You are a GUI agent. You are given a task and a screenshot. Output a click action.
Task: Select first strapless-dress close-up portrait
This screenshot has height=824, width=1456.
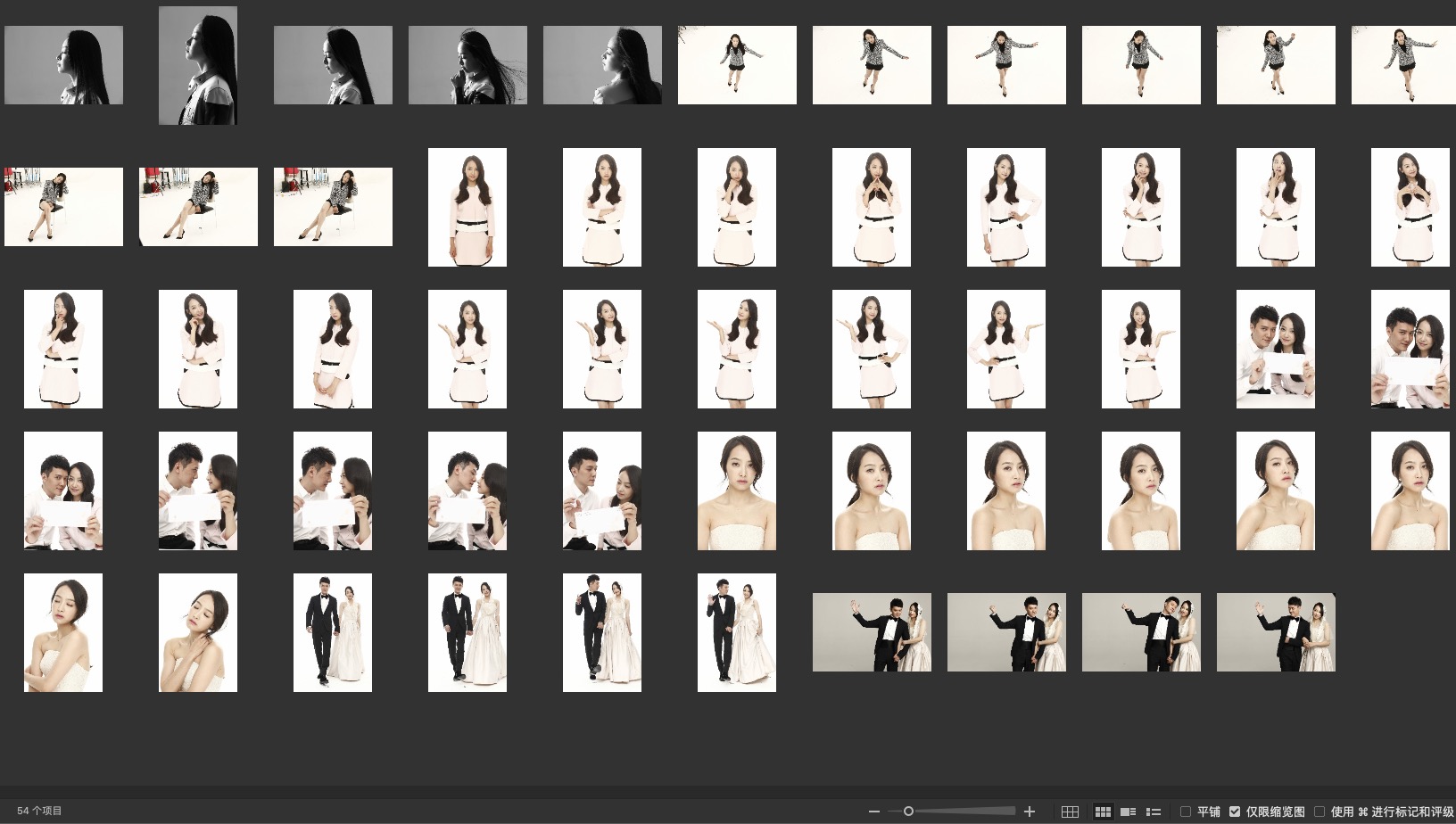736,490
